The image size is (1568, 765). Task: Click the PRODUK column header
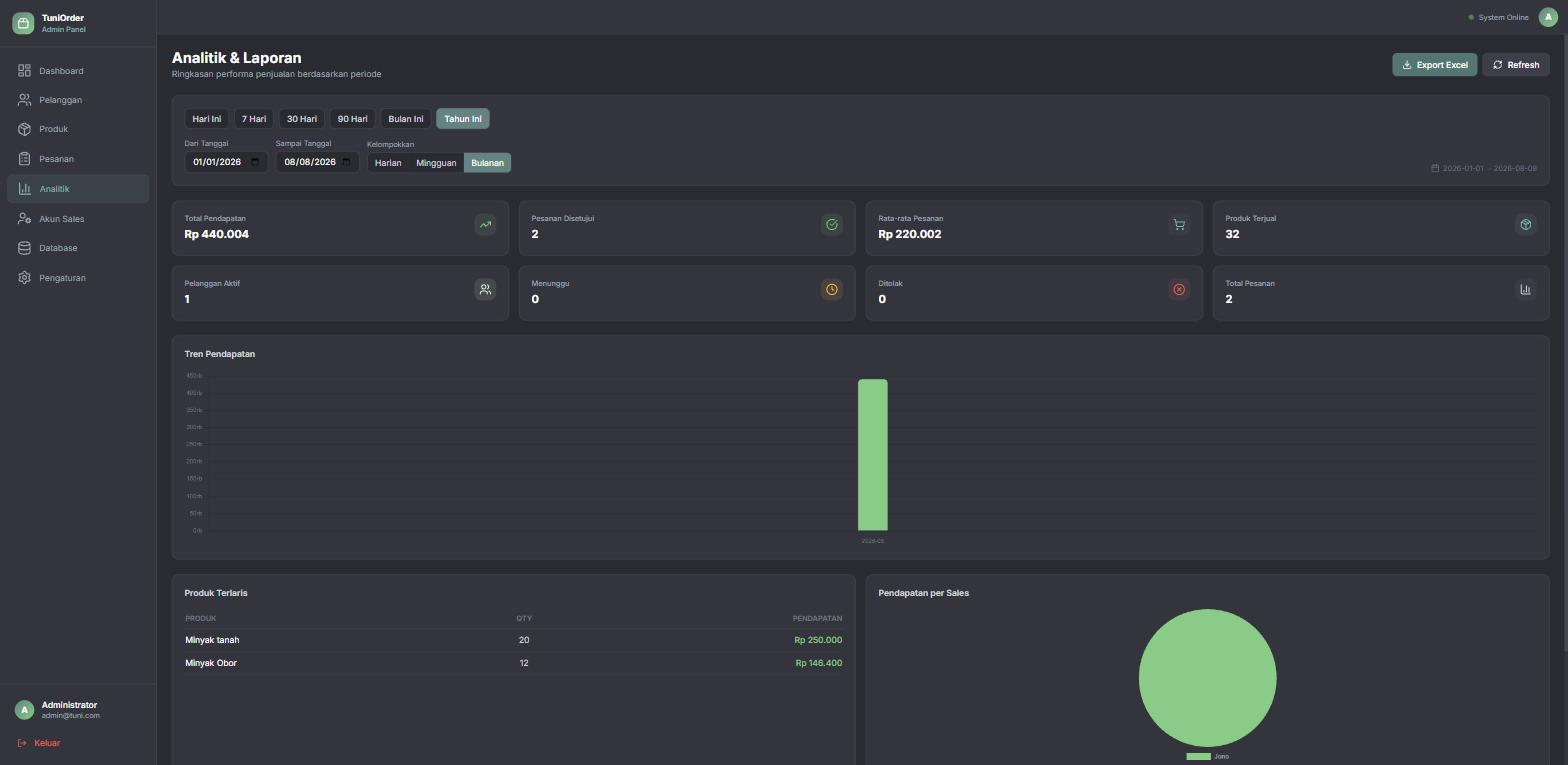200,618
